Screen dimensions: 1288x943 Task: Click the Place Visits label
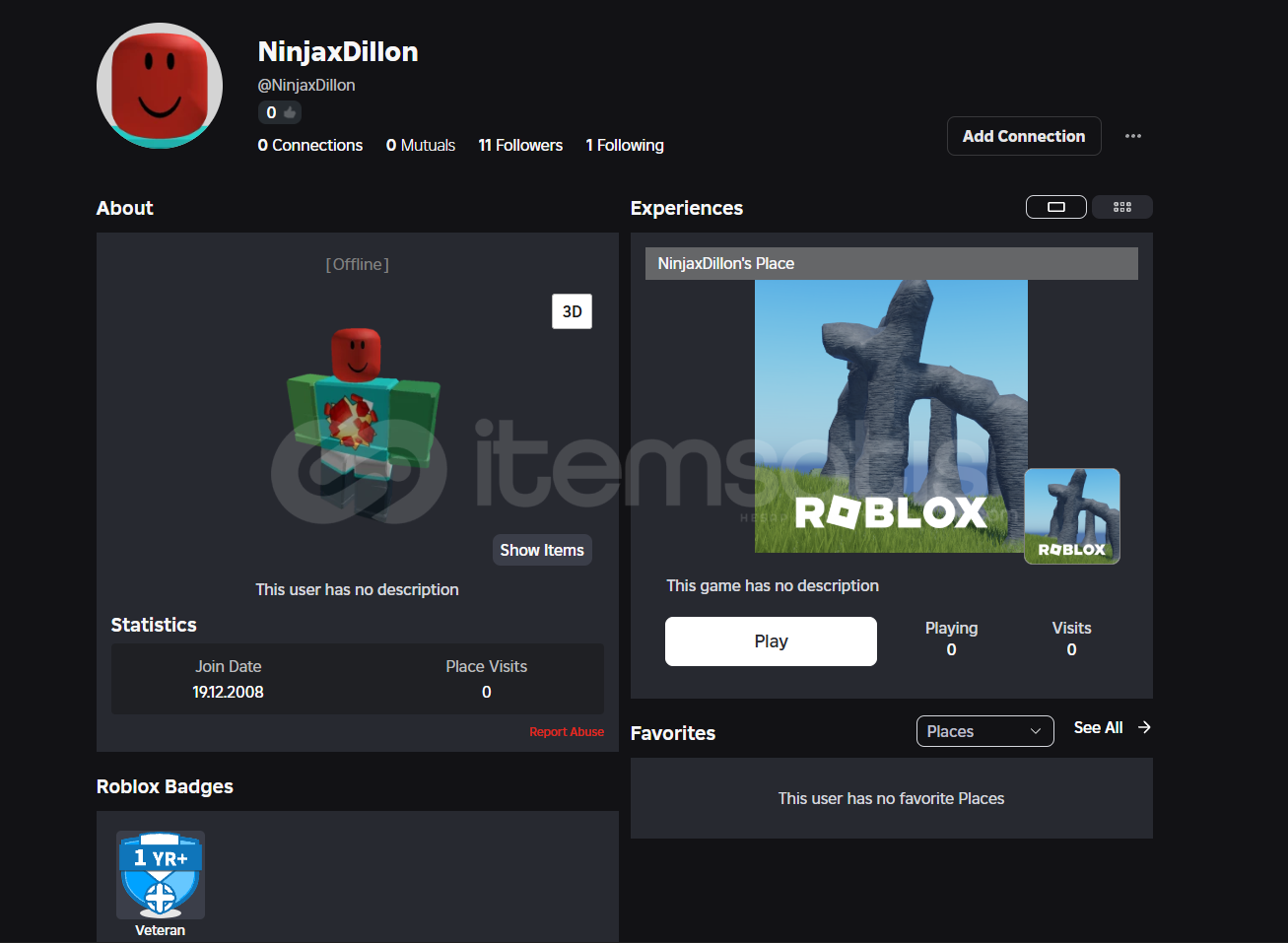[486, 666]
